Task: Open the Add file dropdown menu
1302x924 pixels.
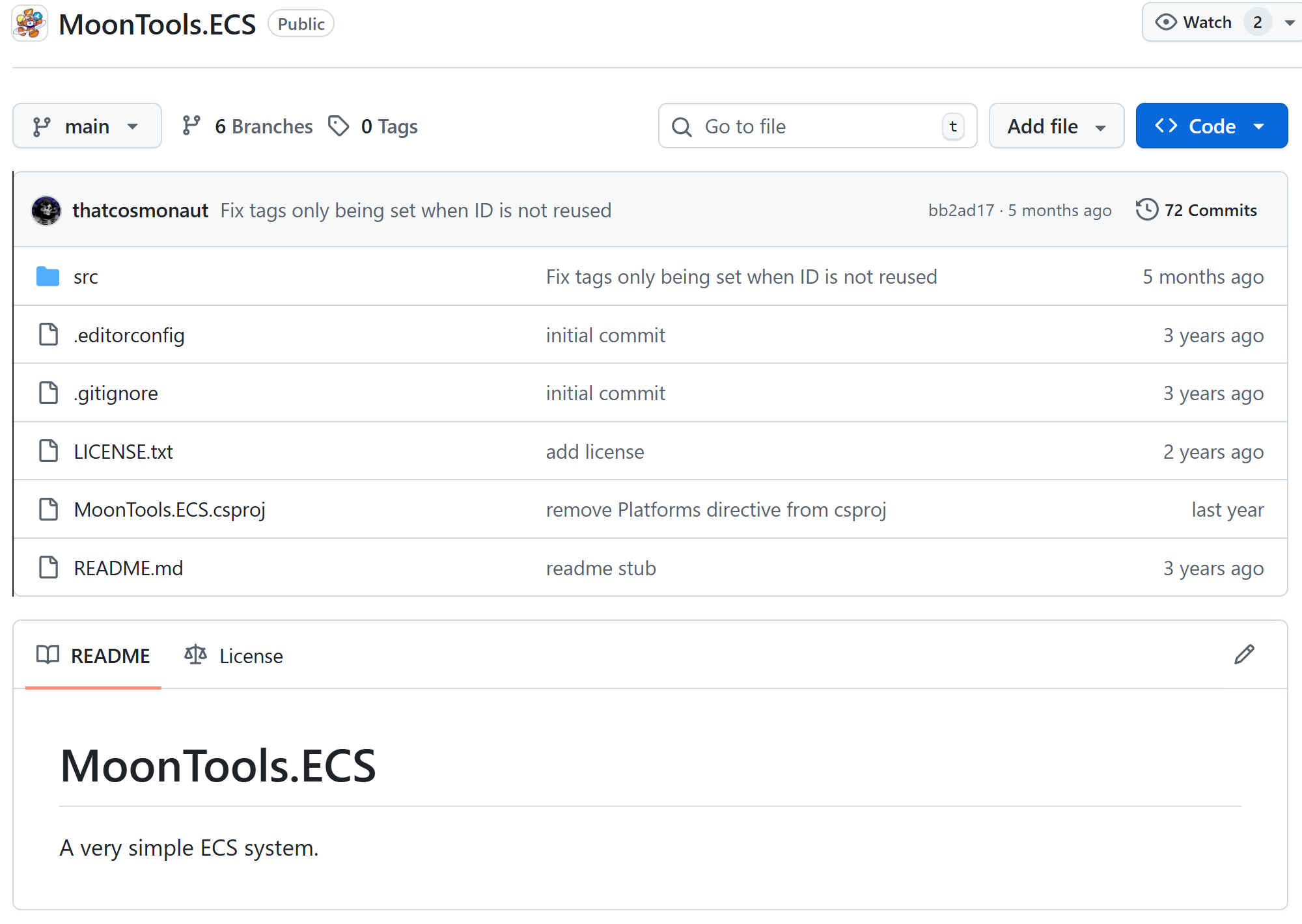Action: click(1056, 126)
